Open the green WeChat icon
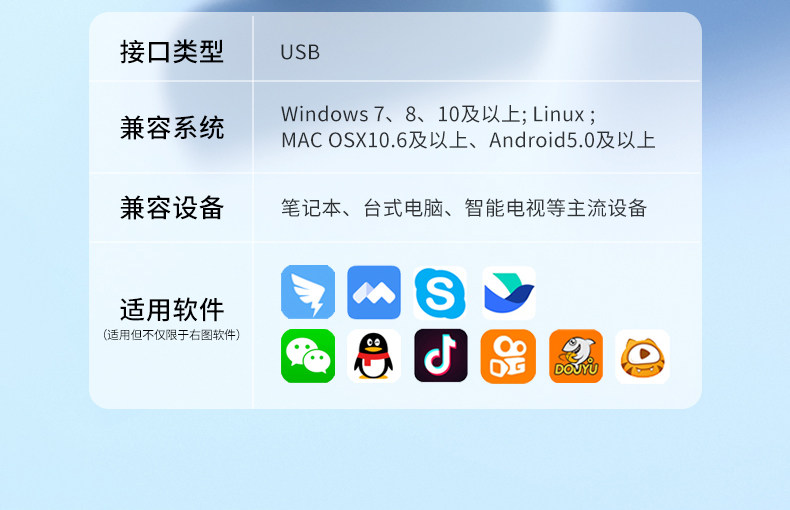 [x=308, y=356]
